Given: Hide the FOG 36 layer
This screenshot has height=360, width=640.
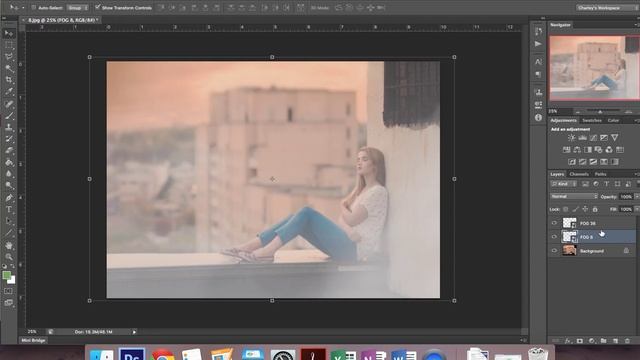Looking at the screenshot, I should pyautogui.click(x=554, y=223).
